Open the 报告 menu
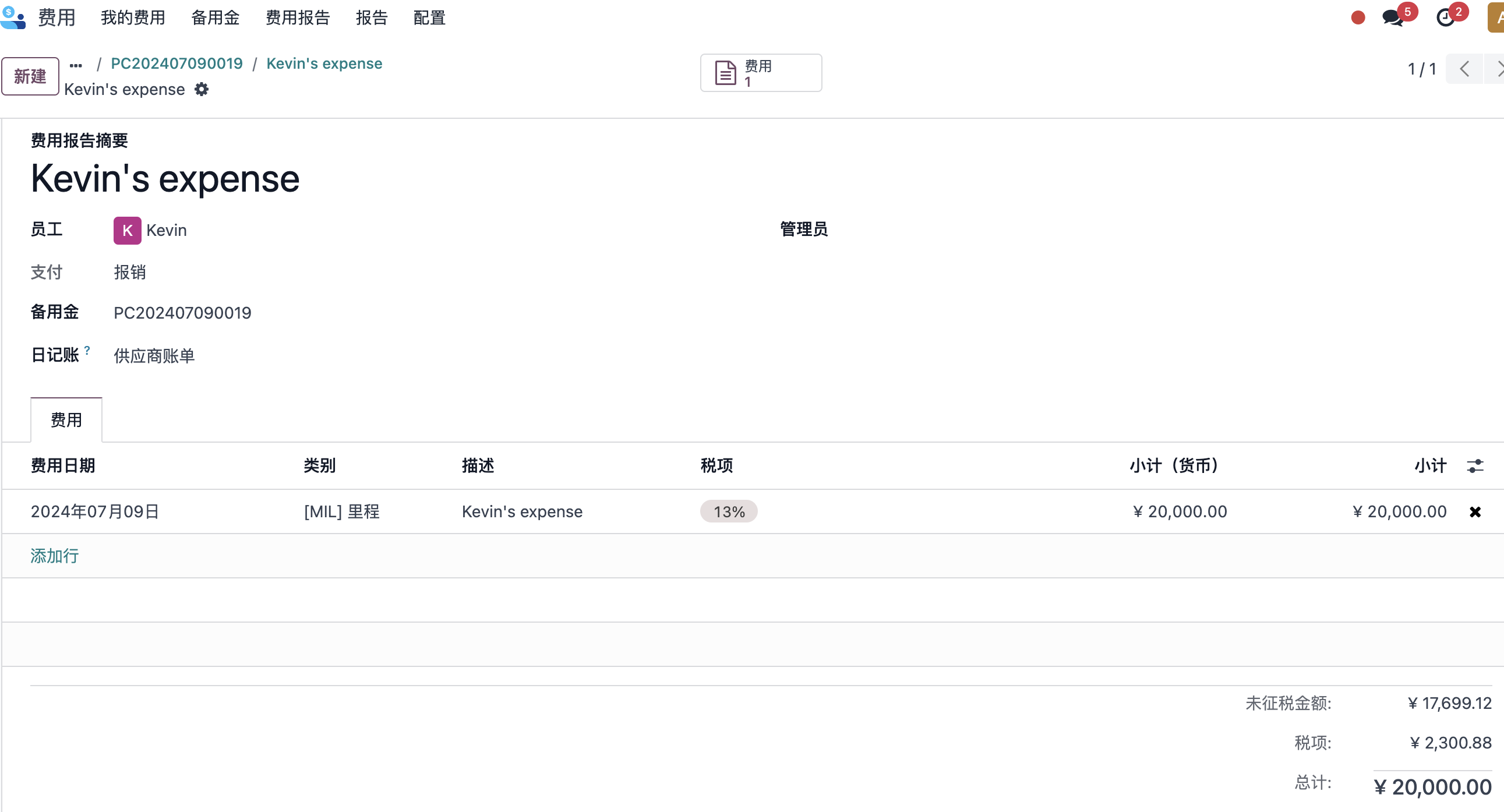 (372, 17)
